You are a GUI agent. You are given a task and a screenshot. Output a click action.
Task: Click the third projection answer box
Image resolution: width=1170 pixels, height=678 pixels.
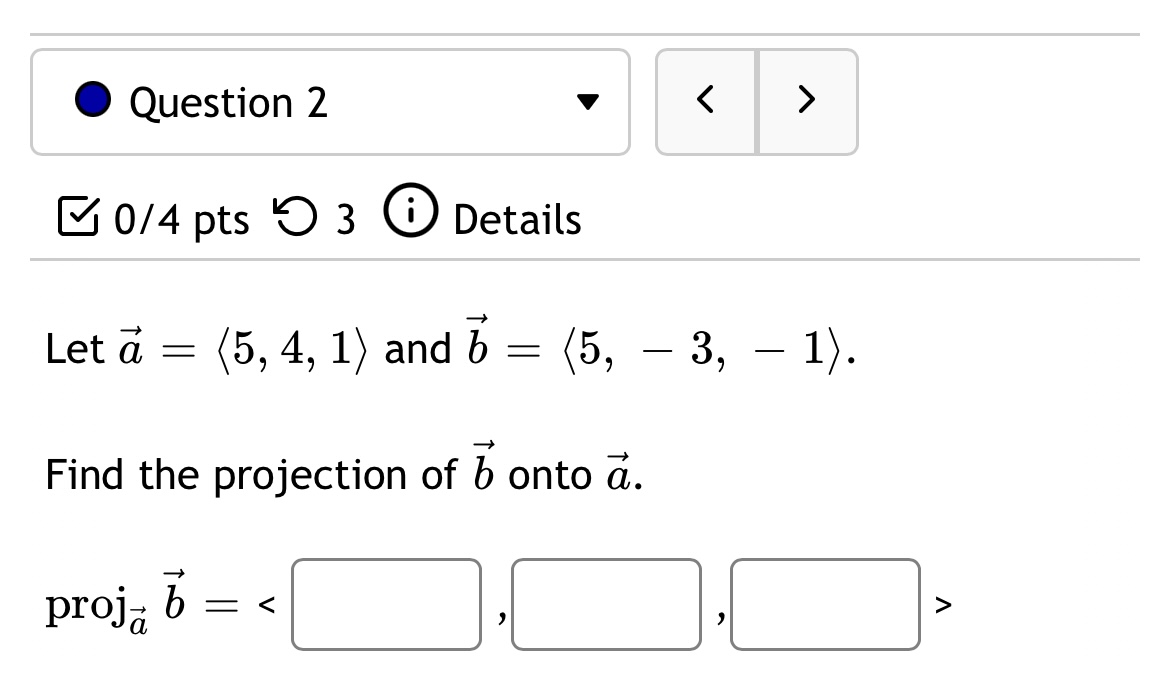tap(826, 604)
